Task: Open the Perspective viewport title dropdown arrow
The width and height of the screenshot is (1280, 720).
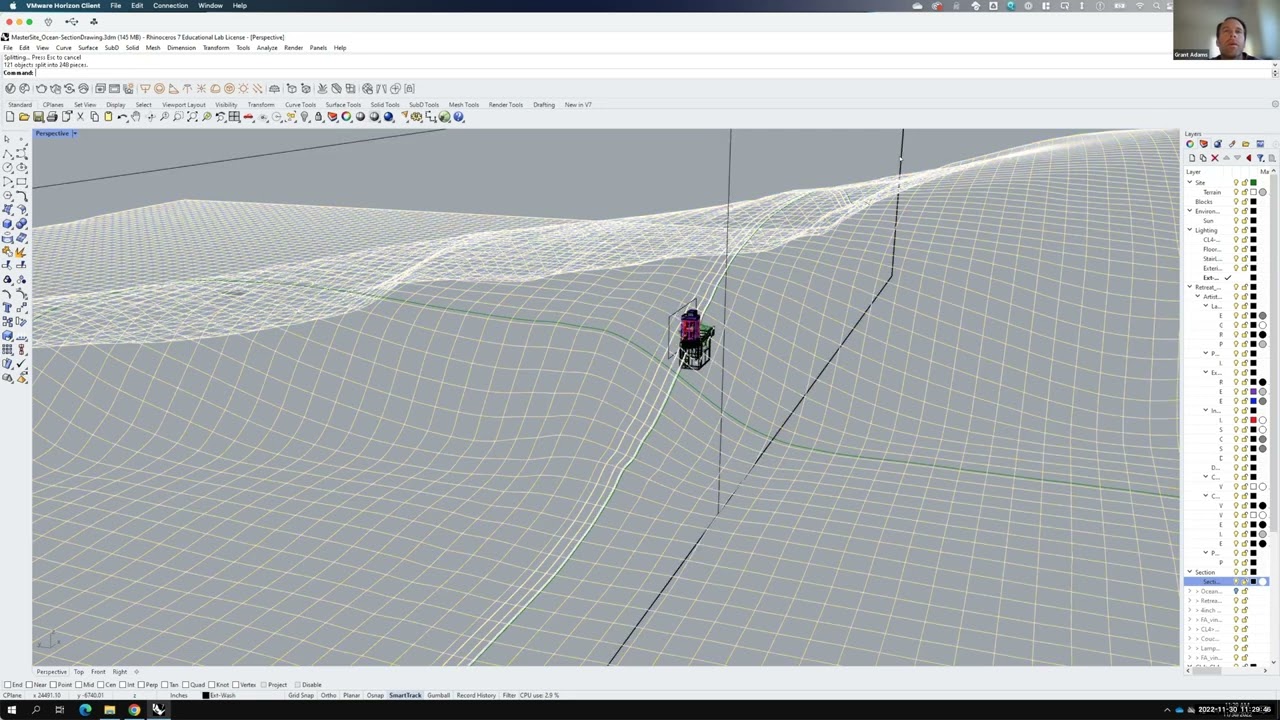Action: coord(74,133)
